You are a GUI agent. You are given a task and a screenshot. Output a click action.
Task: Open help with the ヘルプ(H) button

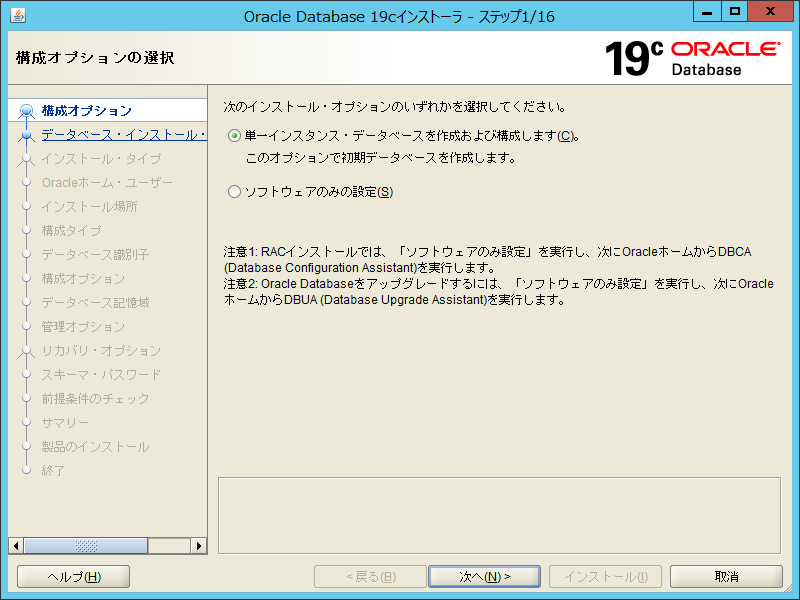tap(73, 577)
